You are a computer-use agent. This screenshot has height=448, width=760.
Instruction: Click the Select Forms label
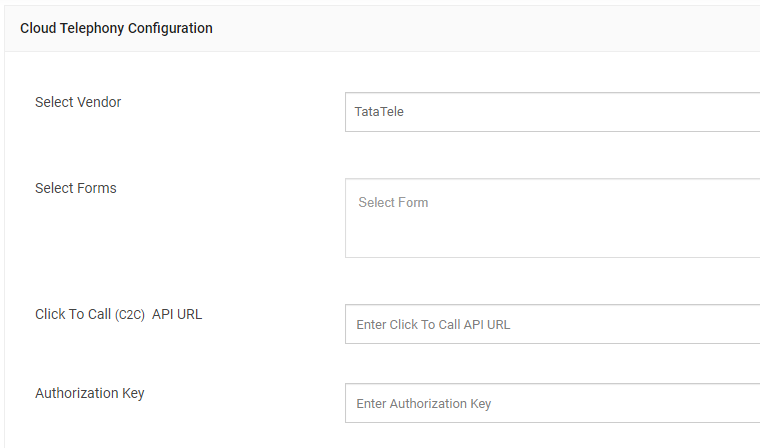[76, 188]
